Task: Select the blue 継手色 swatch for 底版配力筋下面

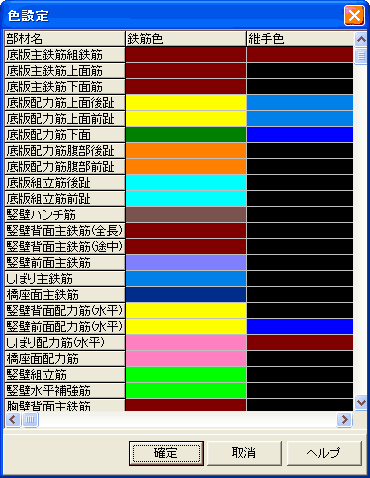Action: [x=300, y=135]
